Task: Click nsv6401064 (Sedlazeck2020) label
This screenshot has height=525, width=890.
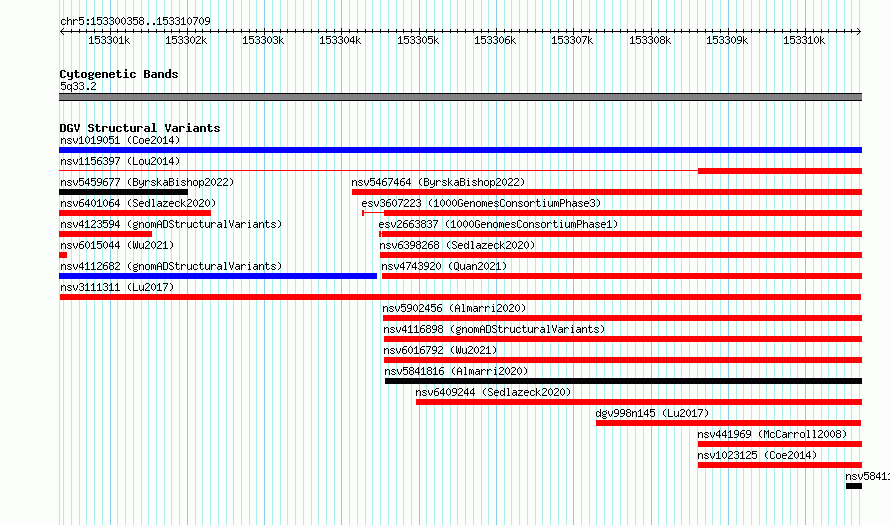Action: click(138, 203)
